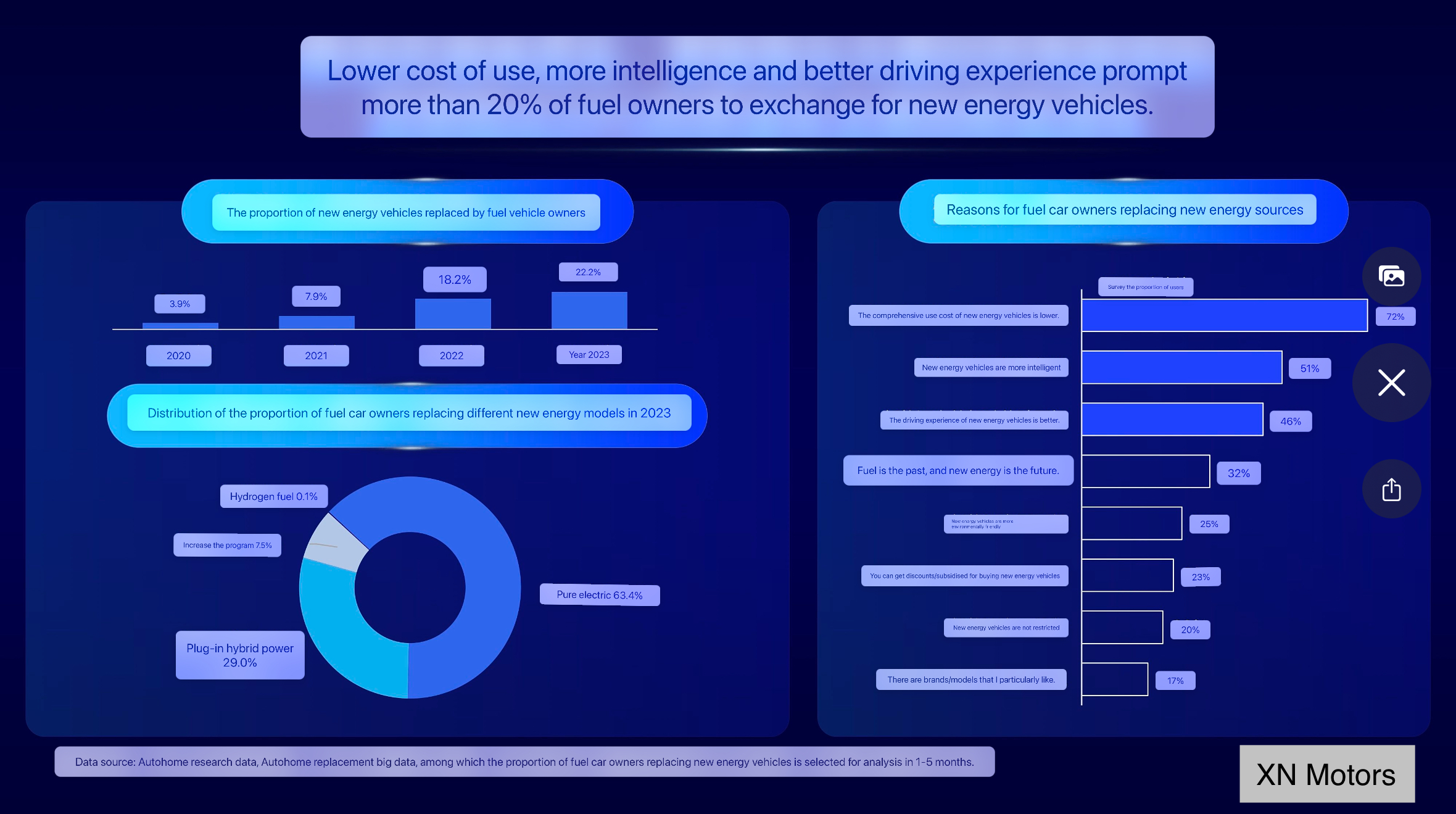Click the close/dismiss X icon
The height and width of the screenshot is (814, 1456).
[1393, 382]
